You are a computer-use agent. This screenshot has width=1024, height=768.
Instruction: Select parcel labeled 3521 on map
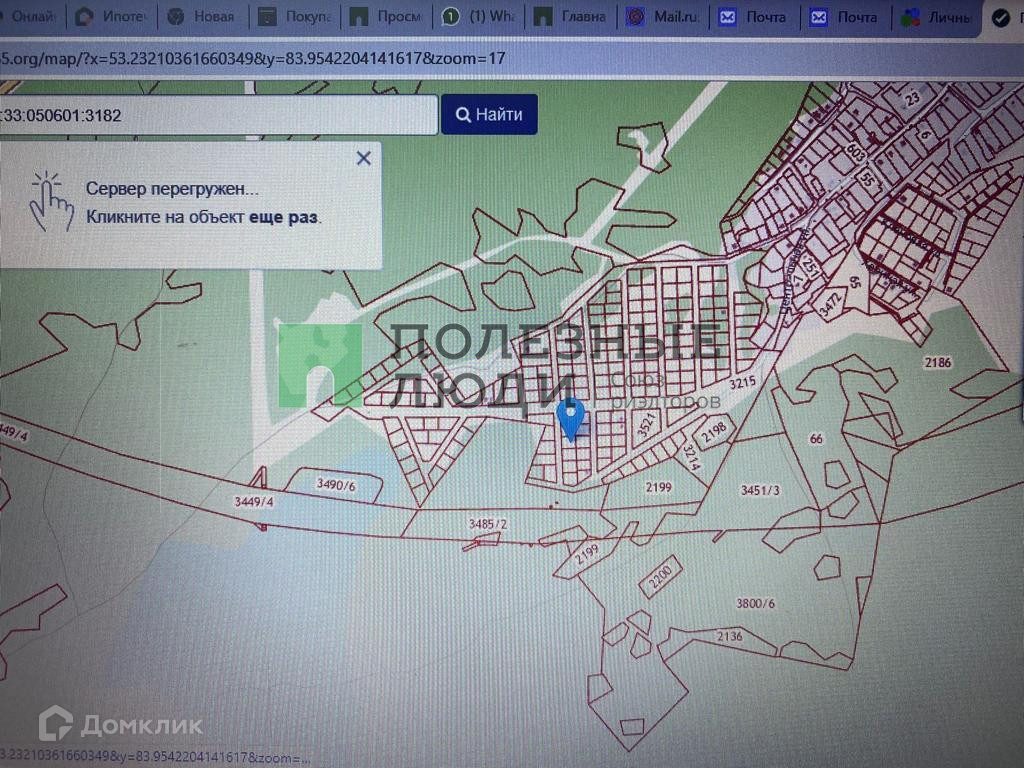pos(646,424)
